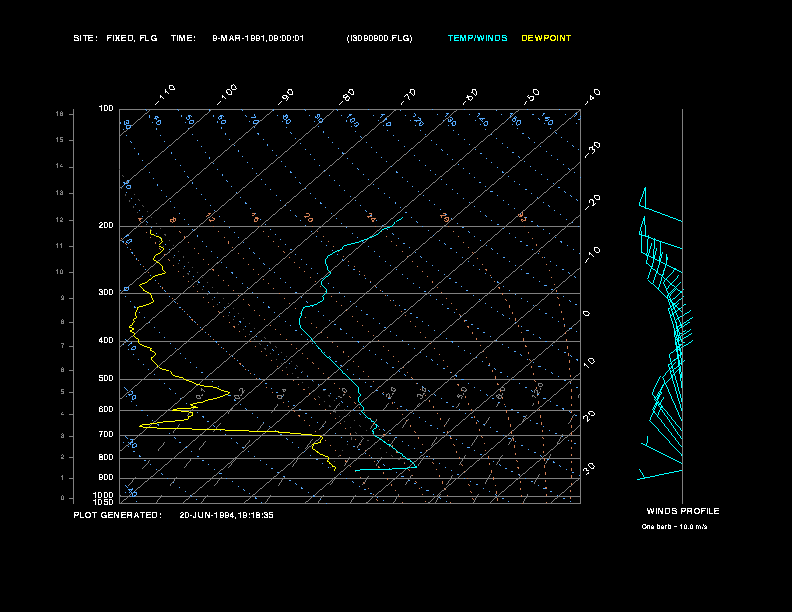Select the SITE: FIXED, FLG header text

[x=115, y=38]
